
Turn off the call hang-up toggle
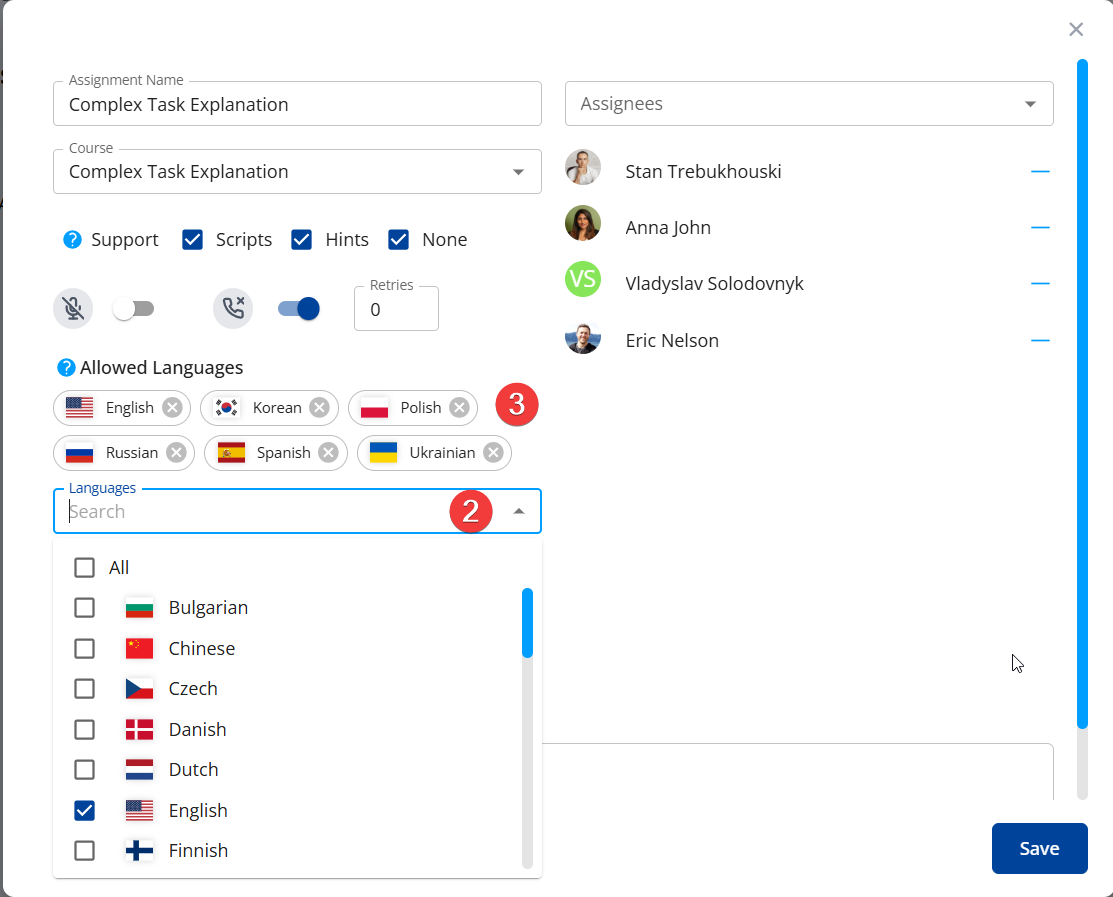pos(298,309)
